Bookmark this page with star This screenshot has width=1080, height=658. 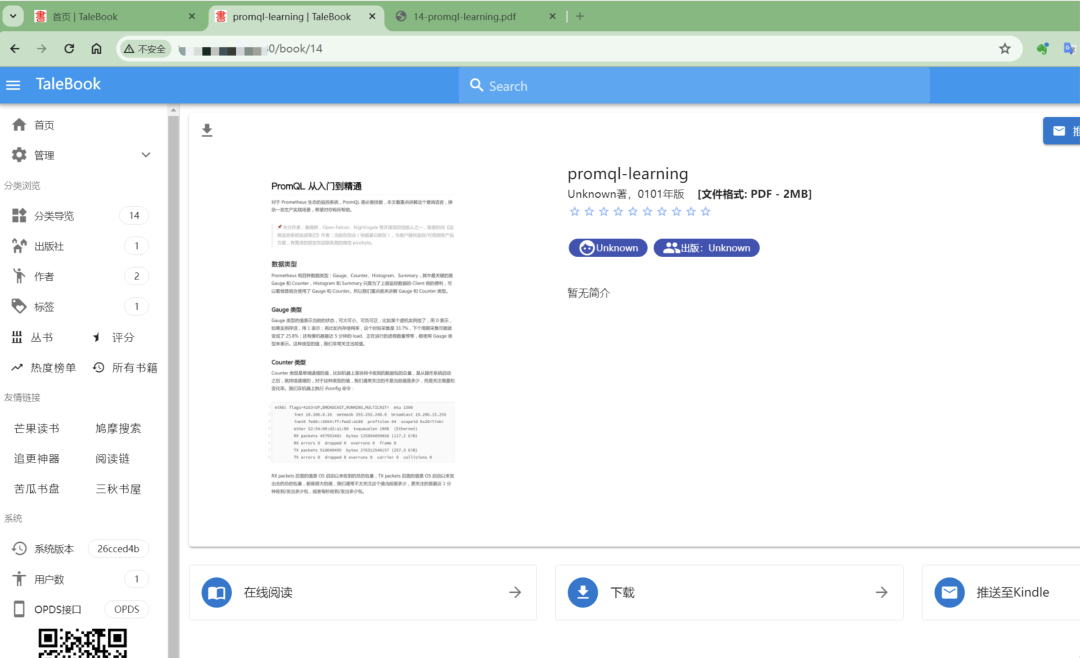(1005, 49)
